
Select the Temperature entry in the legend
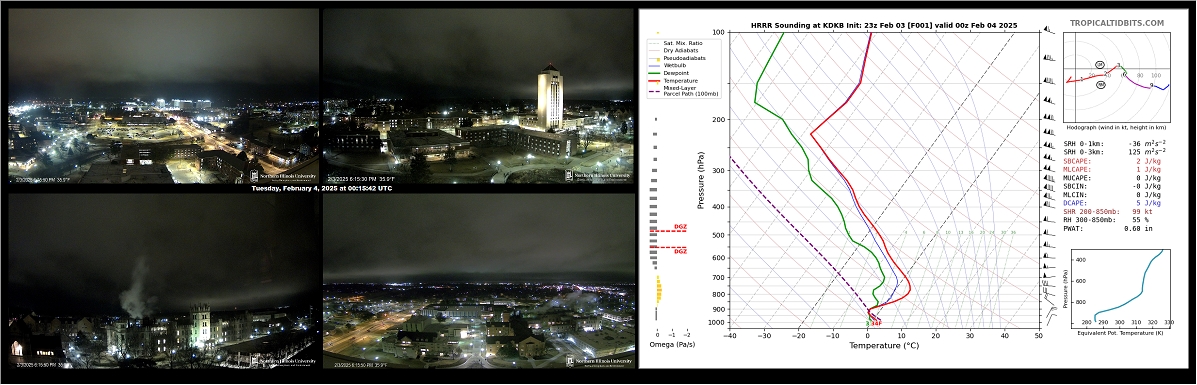682,79
